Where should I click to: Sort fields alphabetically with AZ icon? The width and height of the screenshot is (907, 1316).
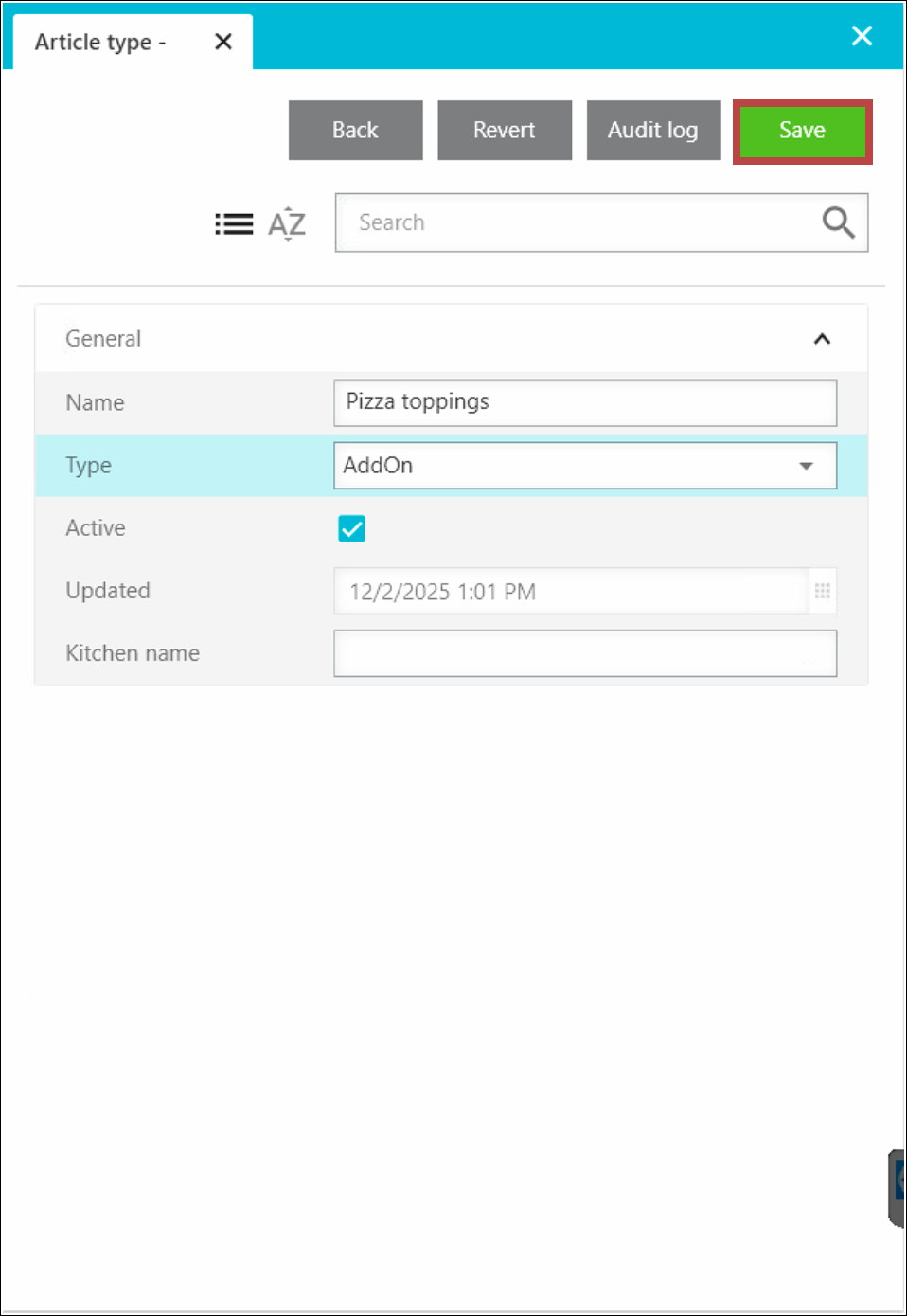287,224
